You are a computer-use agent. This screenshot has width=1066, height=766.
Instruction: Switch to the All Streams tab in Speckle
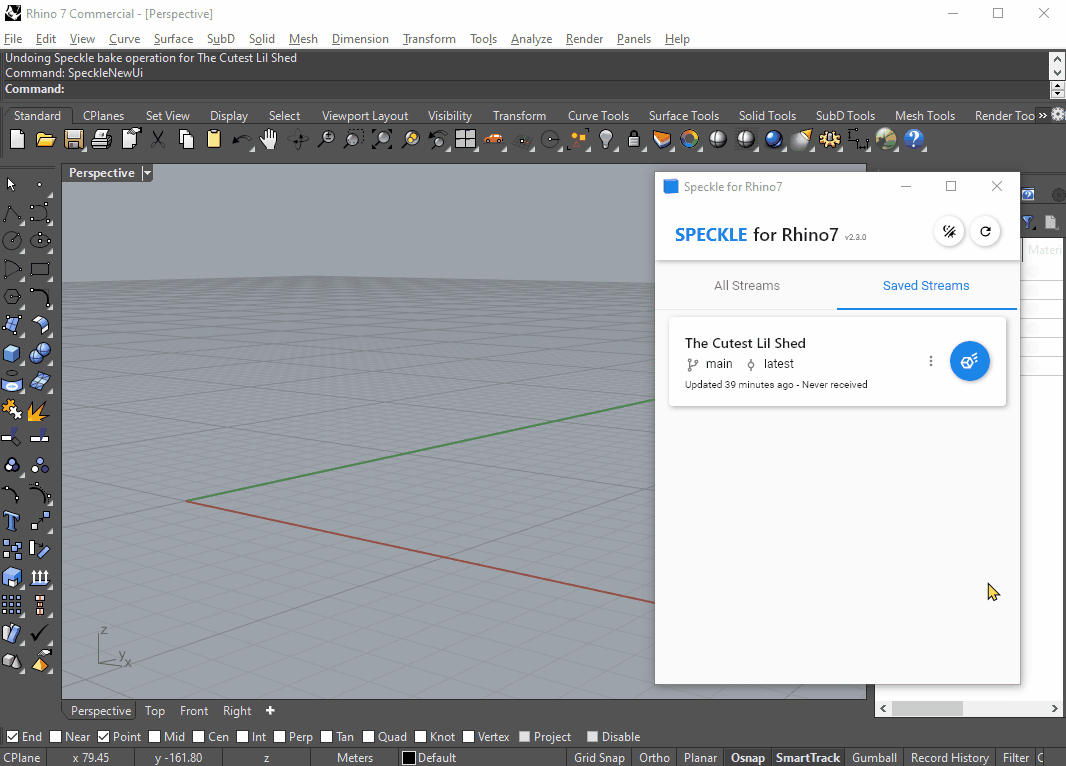pyautogui.click(x=746, y=285)
